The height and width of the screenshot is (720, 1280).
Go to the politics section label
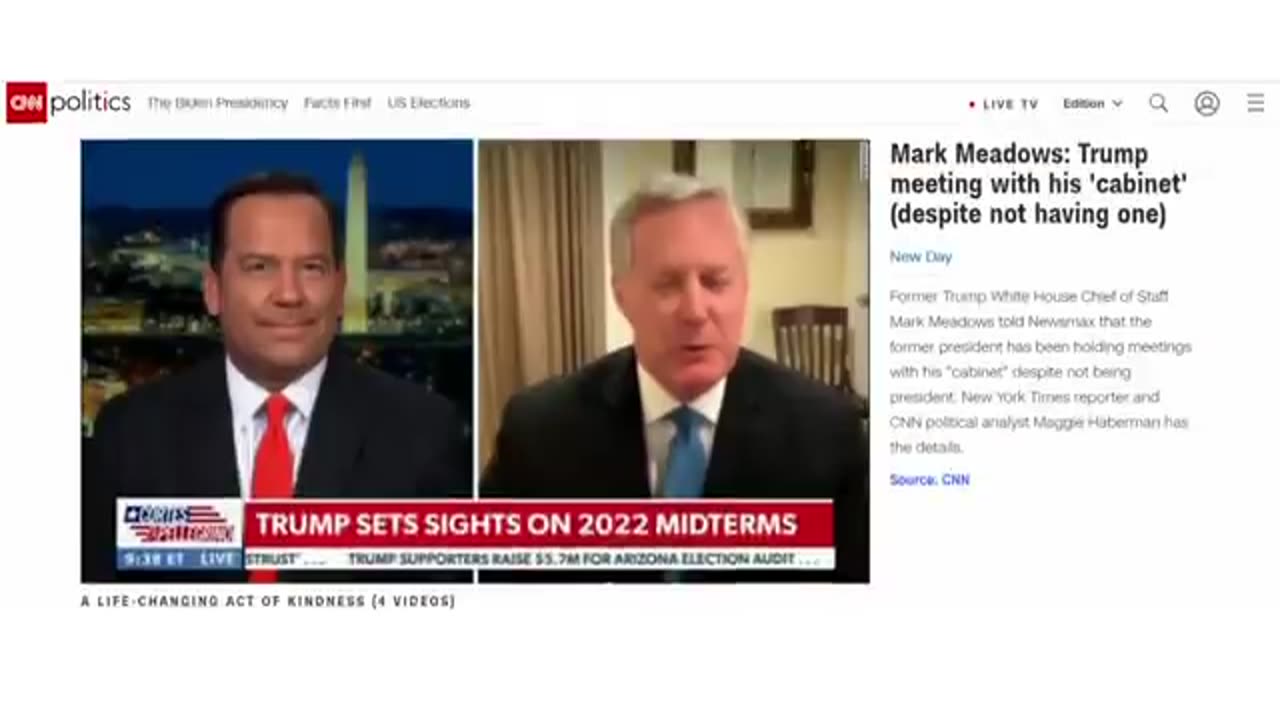click(x=90, y=102)
